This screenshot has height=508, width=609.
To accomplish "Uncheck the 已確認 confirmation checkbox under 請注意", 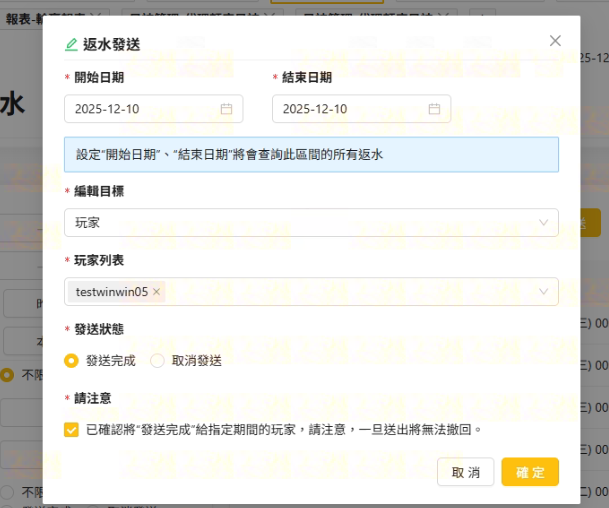I will (71, 429).
